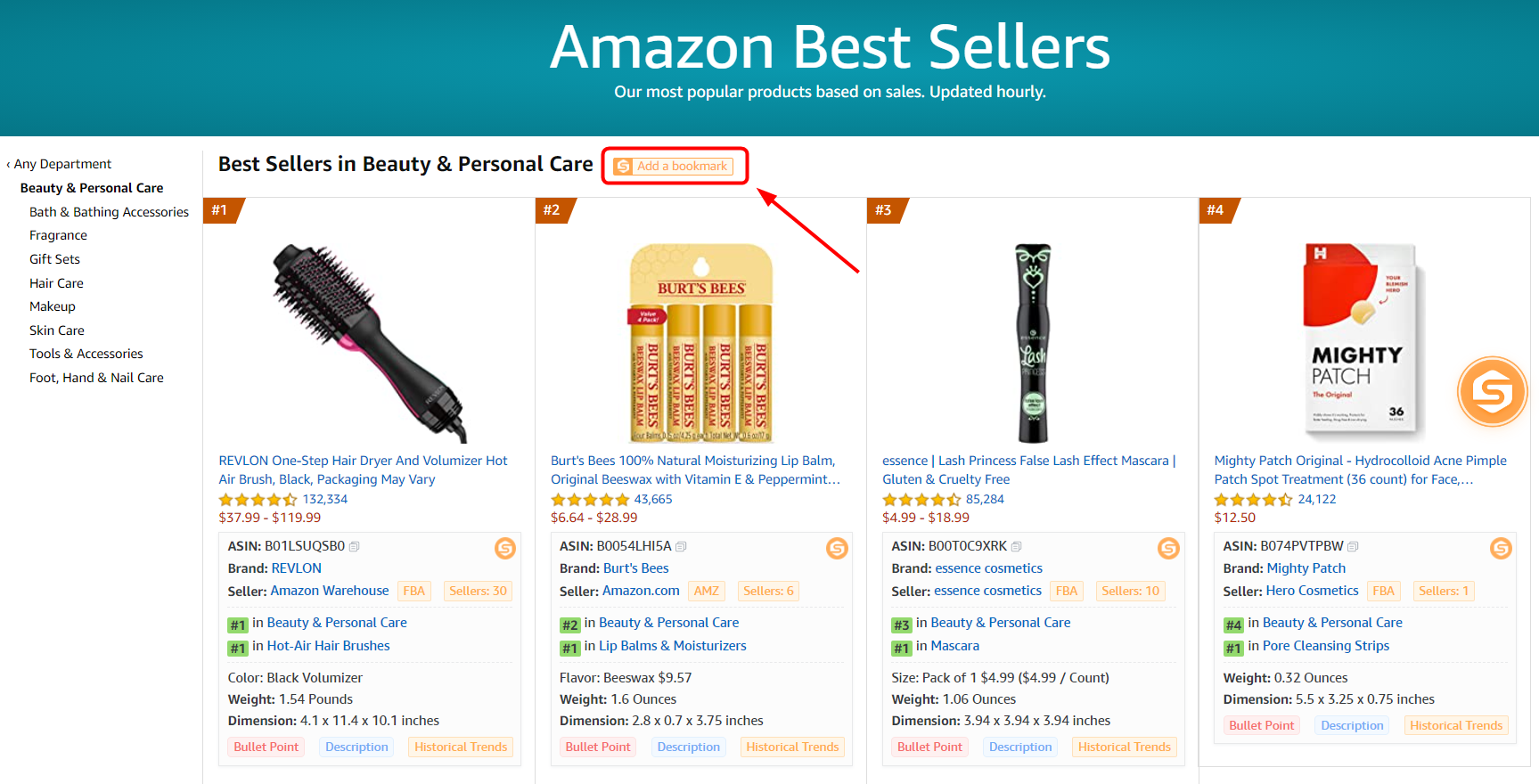Click the star rating of the REVLON hair dryer

(258, 500)
